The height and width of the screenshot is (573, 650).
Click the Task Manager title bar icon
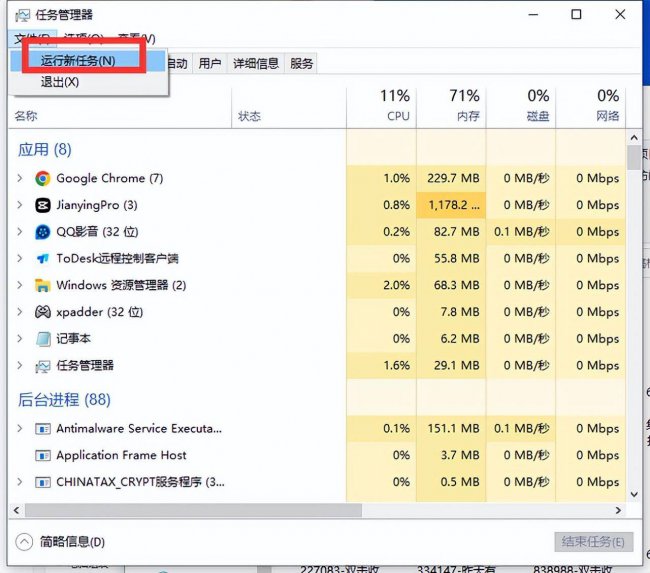tap(22, 15)
